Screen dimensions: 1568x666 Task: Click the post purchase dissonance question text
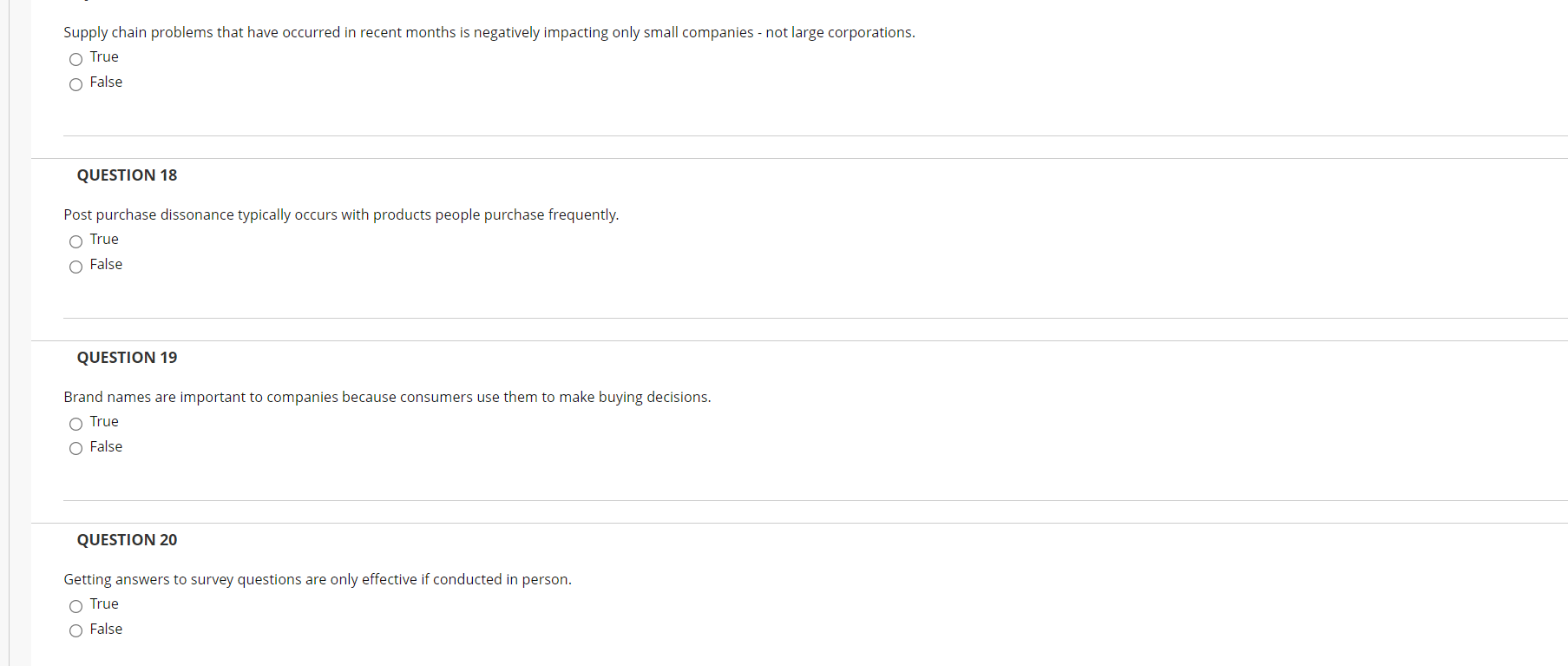tap(341, 214)
